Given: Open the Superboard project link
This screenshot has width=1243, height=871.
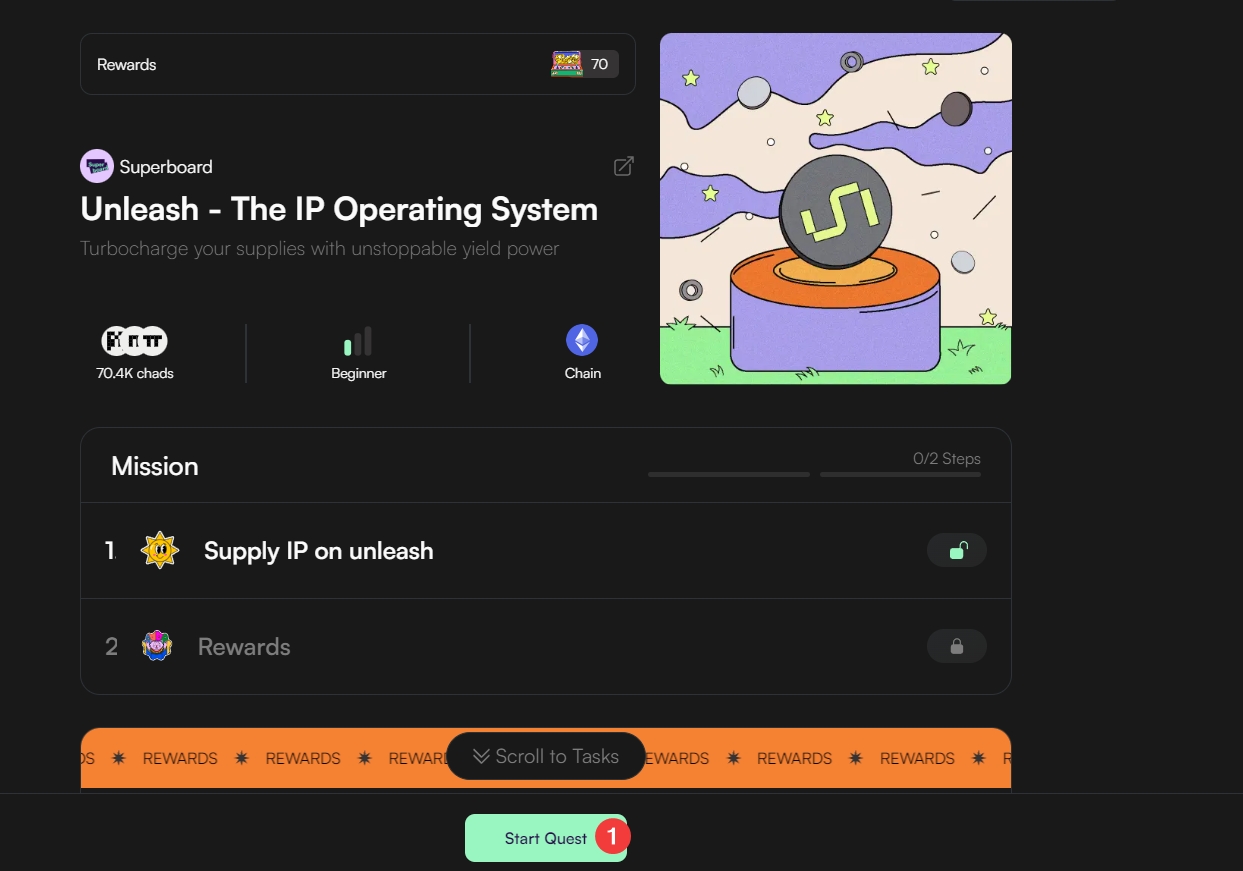Looking at the screenshot, I should (x=166, y=166).
